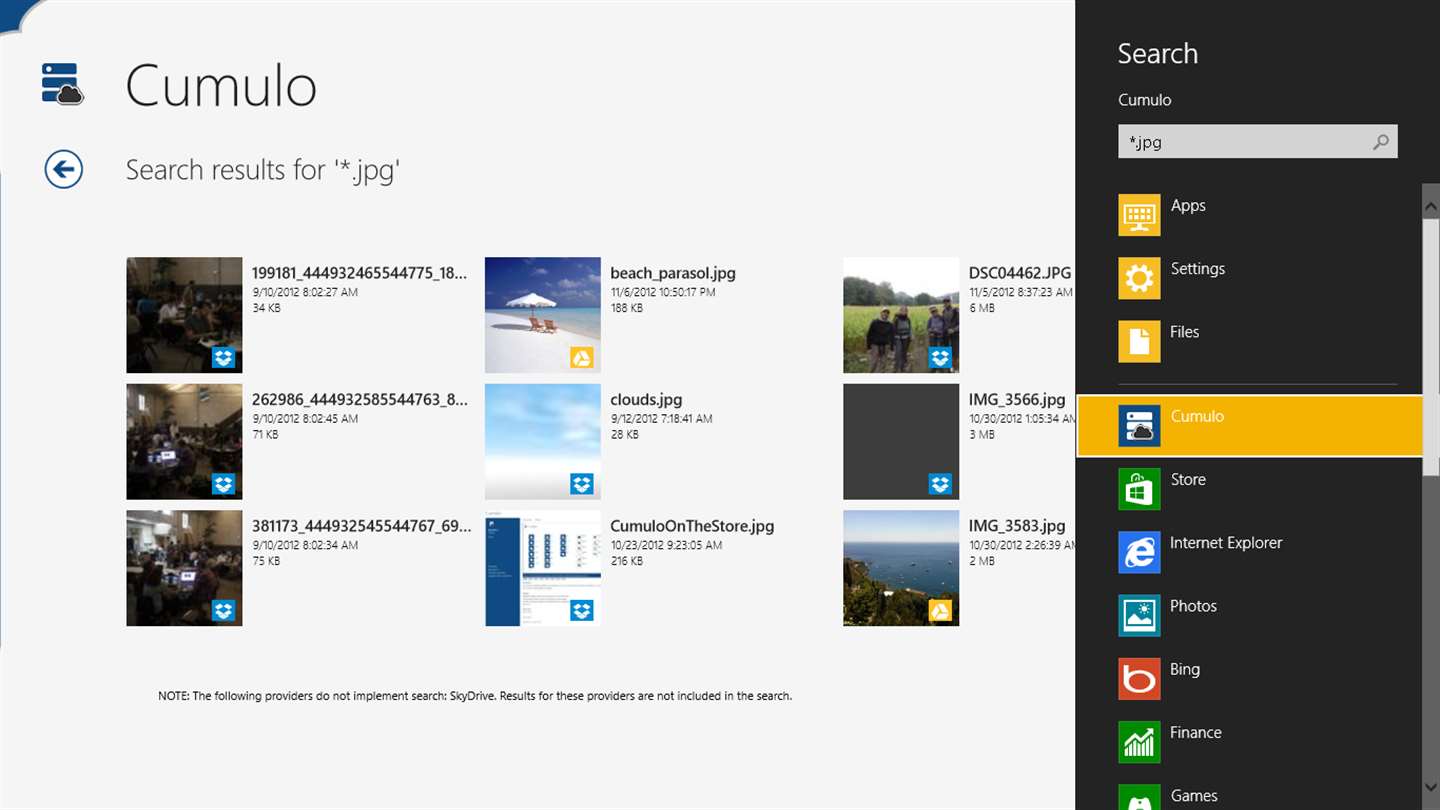
Task: Open the IMG_3566.jpg dark thumbnail
Action: [x=901, y=441]
